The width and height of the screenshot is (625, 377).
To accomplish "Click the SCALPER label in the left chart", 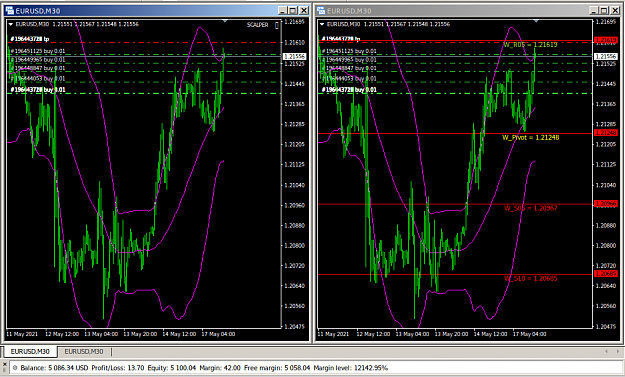I will (257, 25).
